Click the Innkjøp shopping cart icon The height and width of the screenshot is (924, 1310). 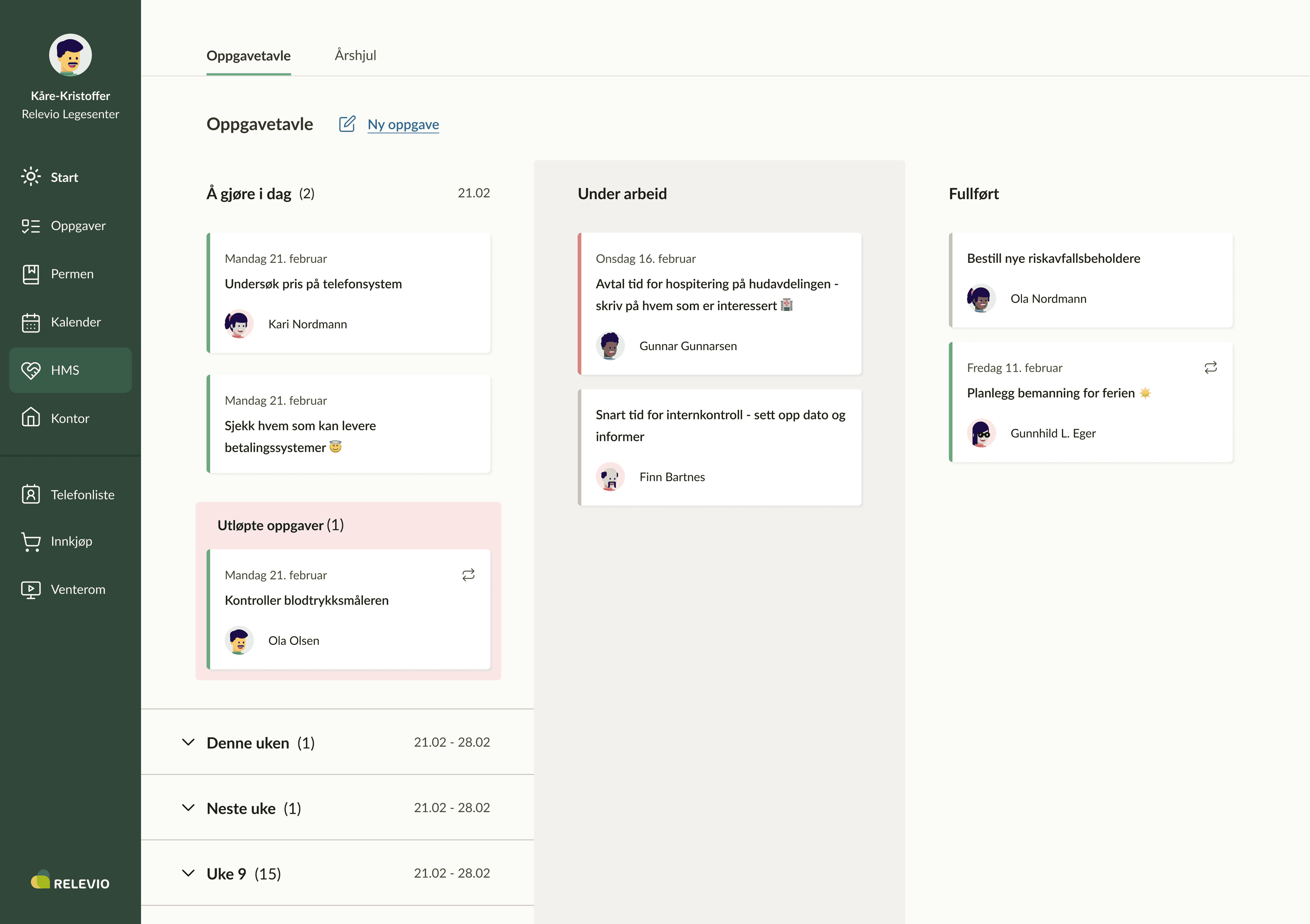click(x=31, y=541)
